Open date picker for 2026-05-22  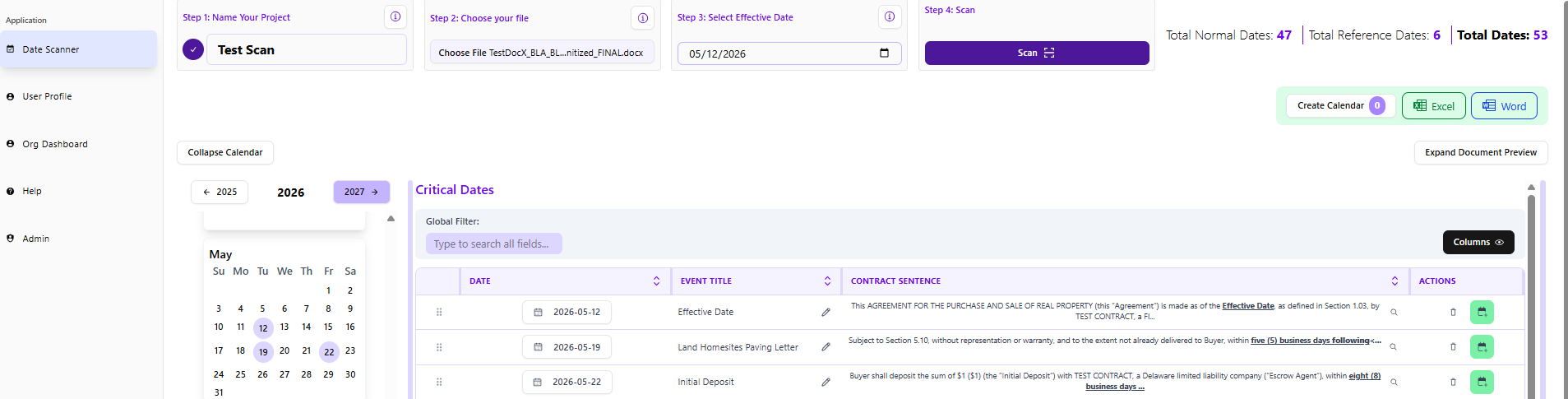click(567, 382)
